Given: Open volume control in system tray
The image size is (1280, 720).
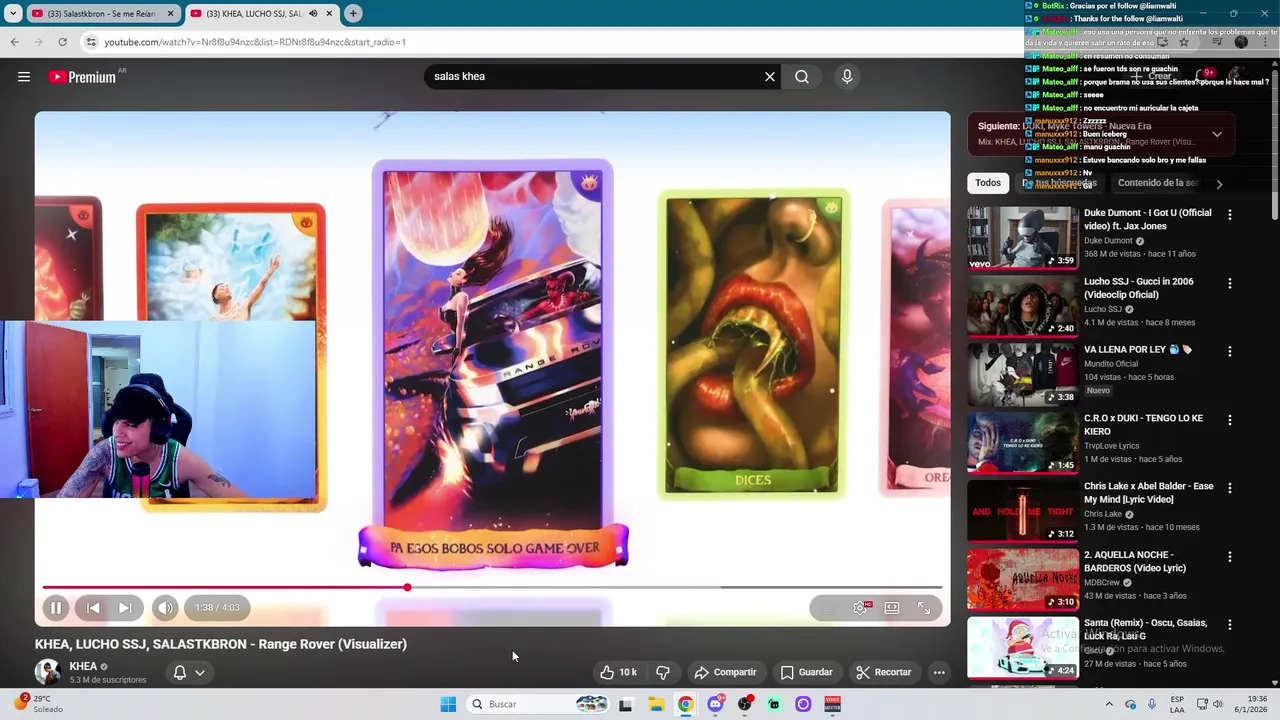Looking at the screenshot, I should coord(1217,704).
